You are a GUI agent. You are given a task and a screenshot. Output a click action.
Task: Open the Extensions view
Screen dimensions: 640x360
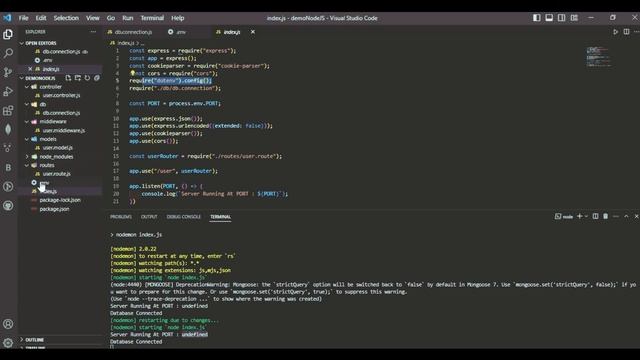[x=8, y=111]
